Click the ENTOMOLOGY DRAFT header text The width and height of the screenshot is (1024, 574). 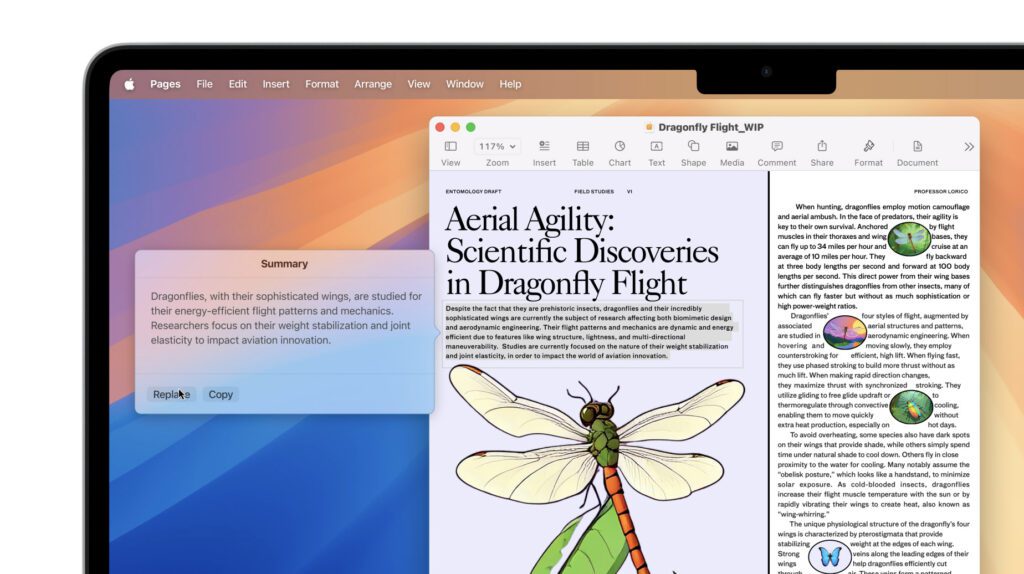473,192
